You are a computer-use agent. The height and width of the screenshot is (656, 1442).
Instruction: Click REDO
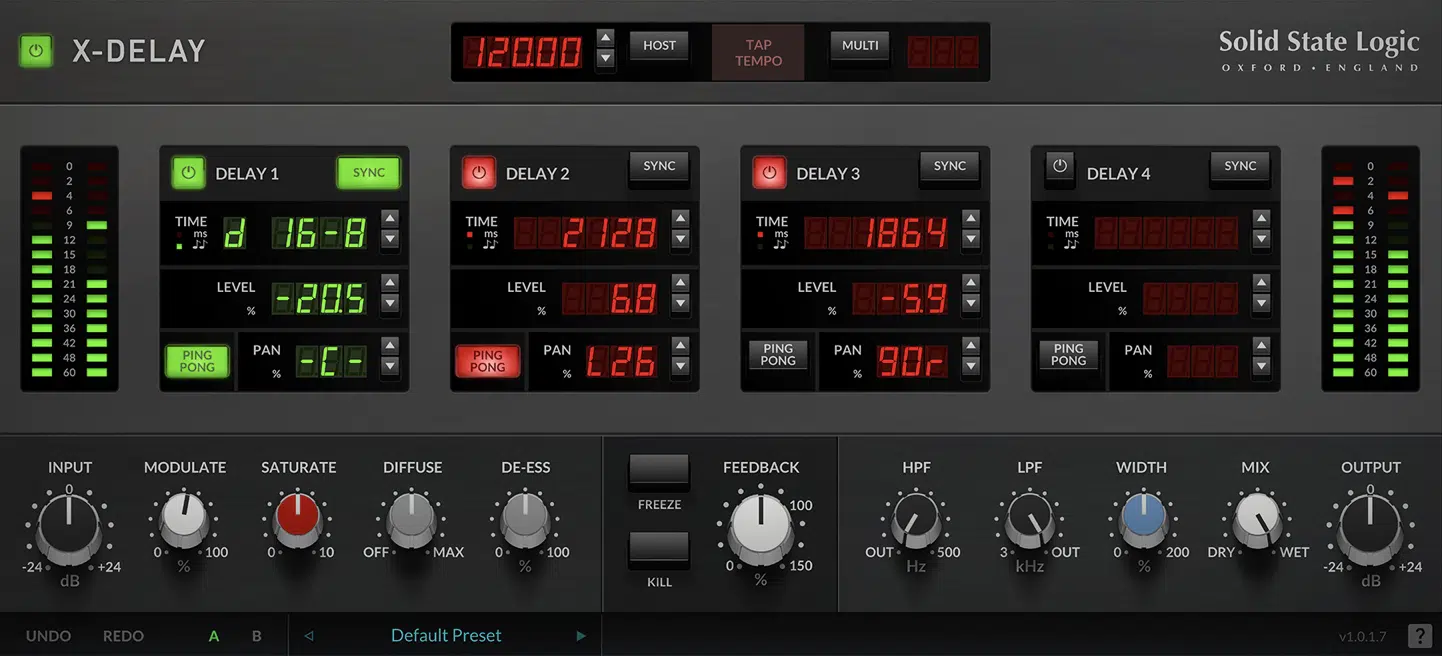pos(123,636)
